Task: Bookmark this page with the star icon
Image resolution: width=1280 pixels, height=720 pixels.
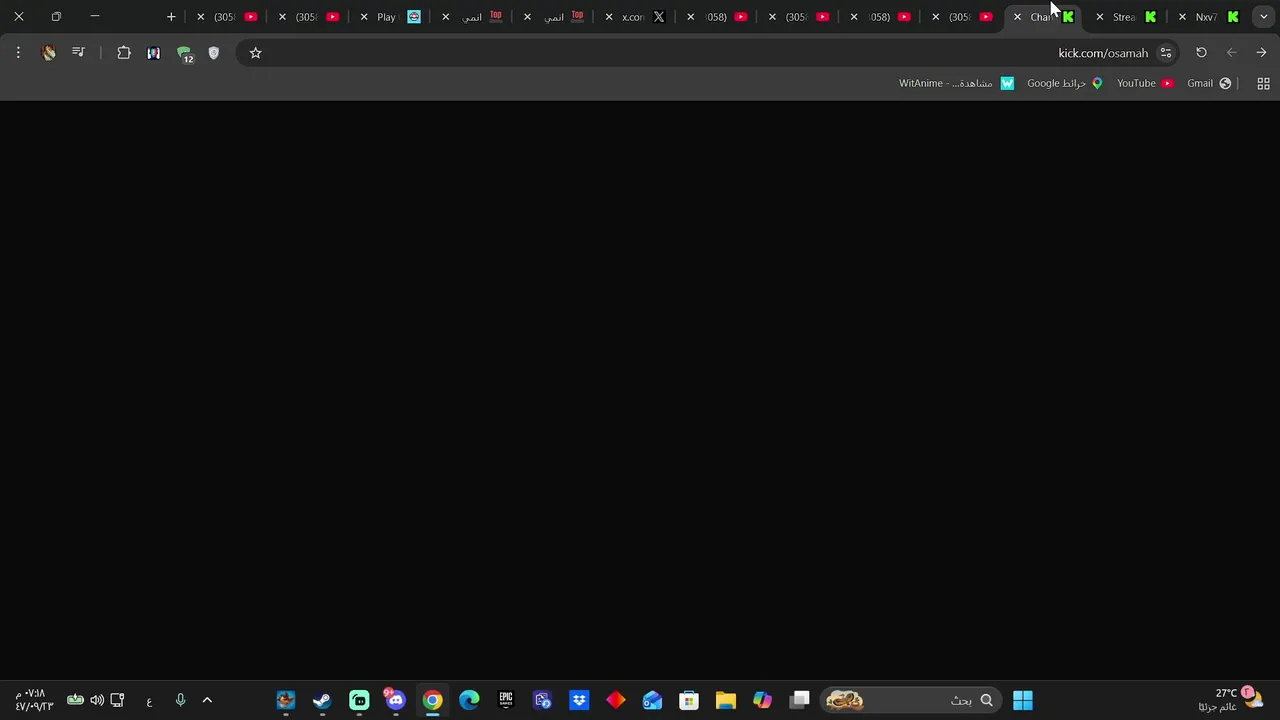Action: [x=255, y=53]
